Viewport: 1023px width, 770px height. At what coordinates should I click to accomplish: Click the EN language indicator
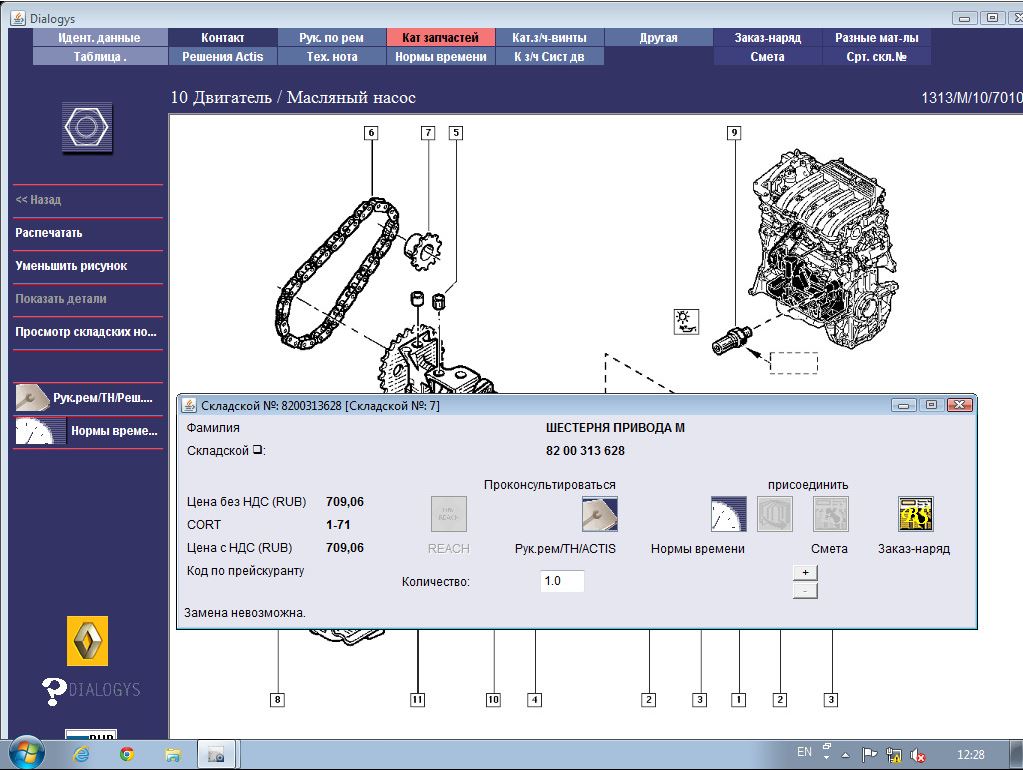[804, 752]
